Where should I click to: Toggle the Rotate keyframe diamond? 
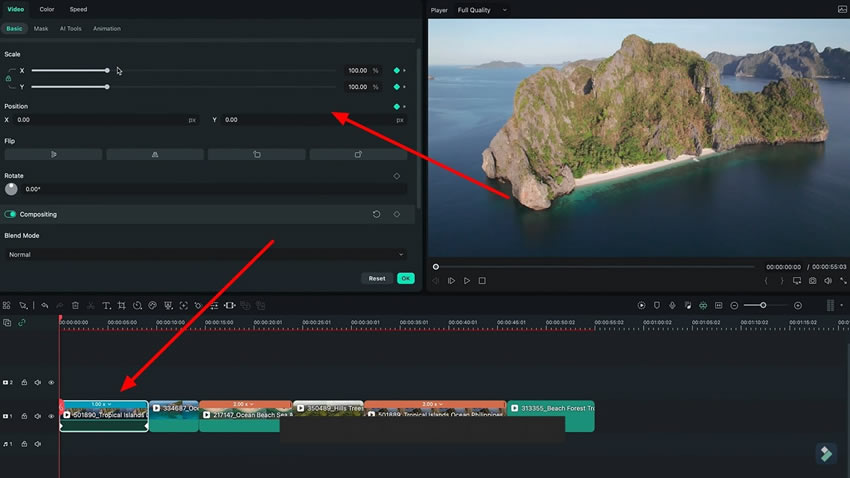(396, 176)
